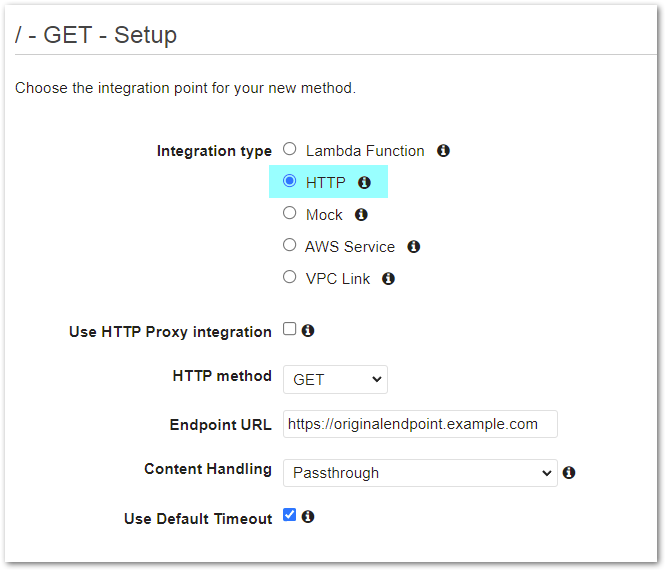Screen dimensions: 666x571
Task: Open the HTTP method GET dropdown
Action: [336, 379]
